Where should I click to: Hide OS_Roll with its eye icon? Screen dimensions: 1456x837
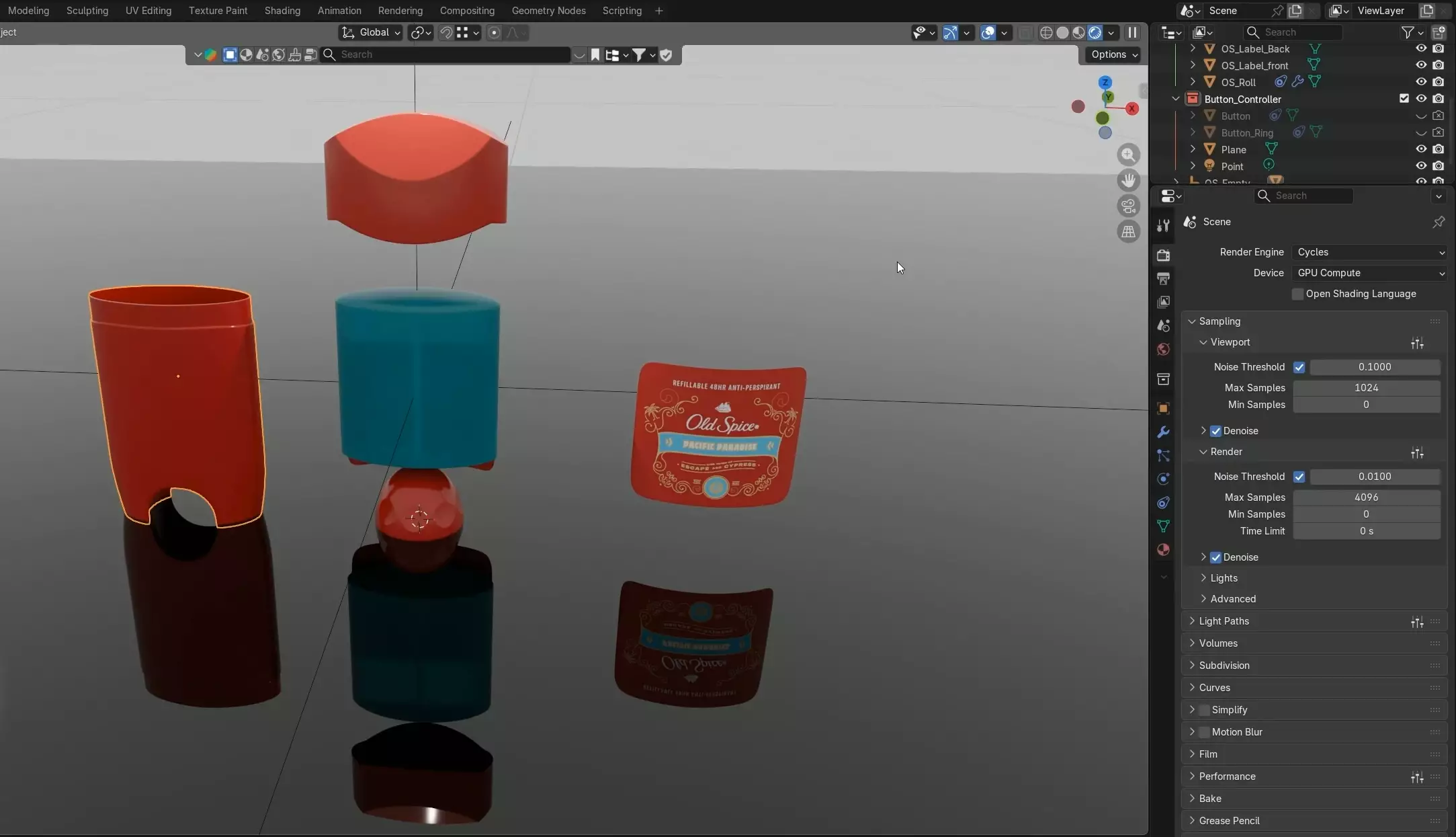[x=1421, y=82]
